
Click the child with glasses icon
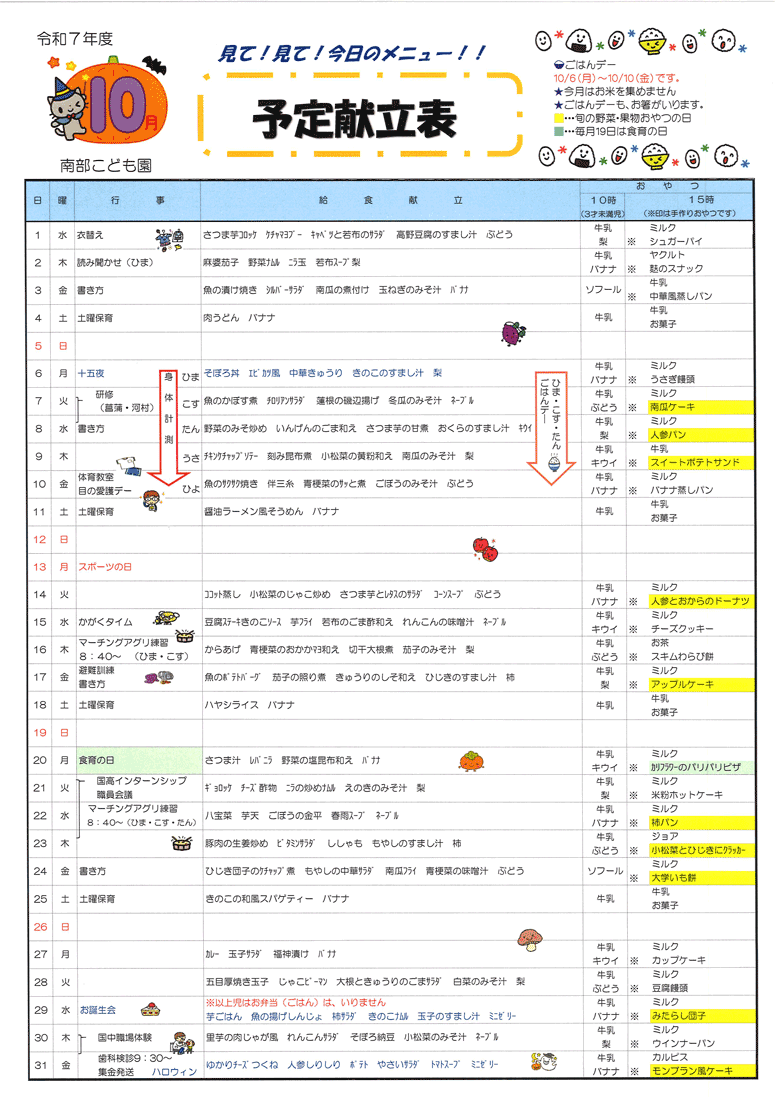click(x=150, y=498)
